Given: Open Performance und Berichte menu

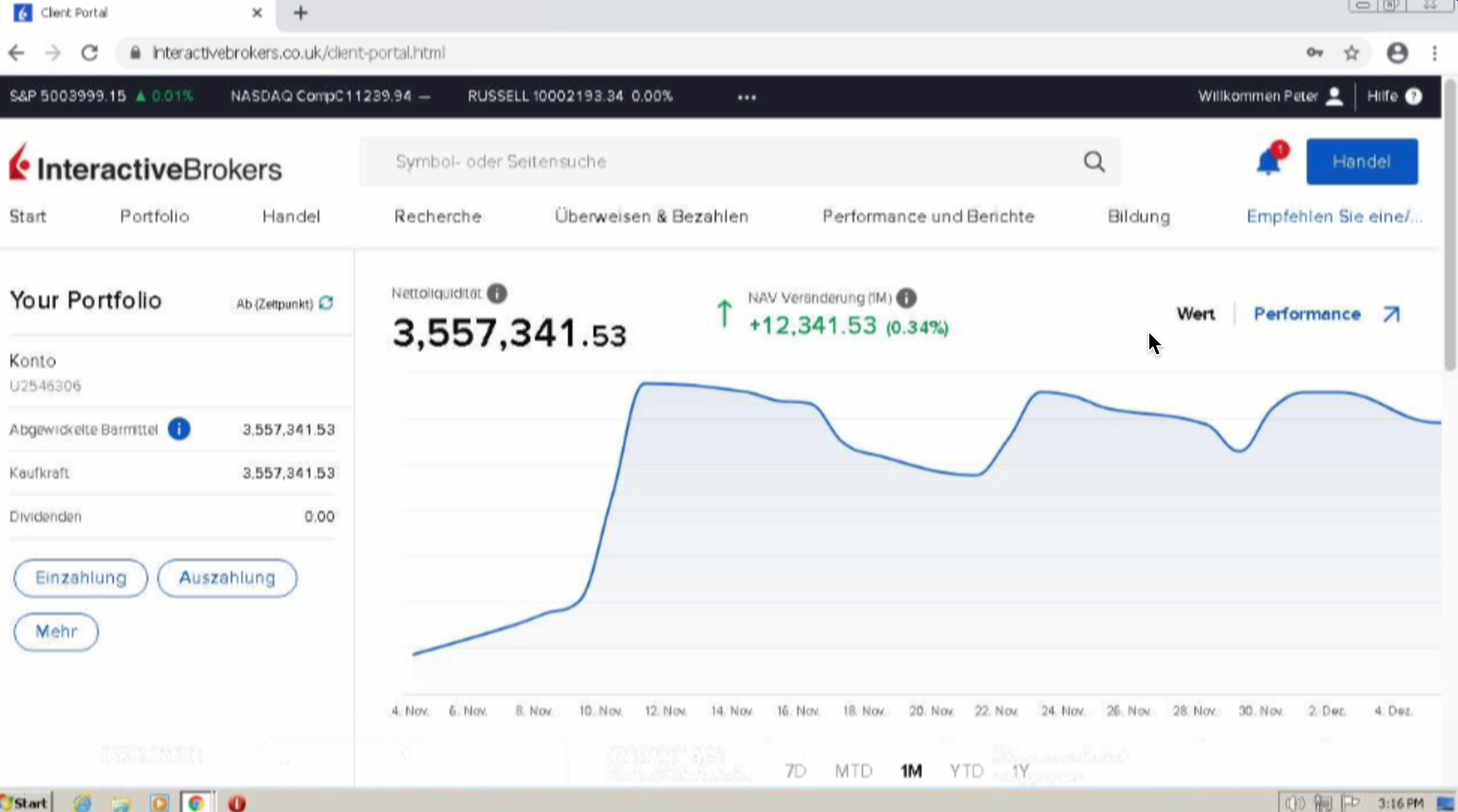Looking at the screenshot, I should tap(928, 216).
